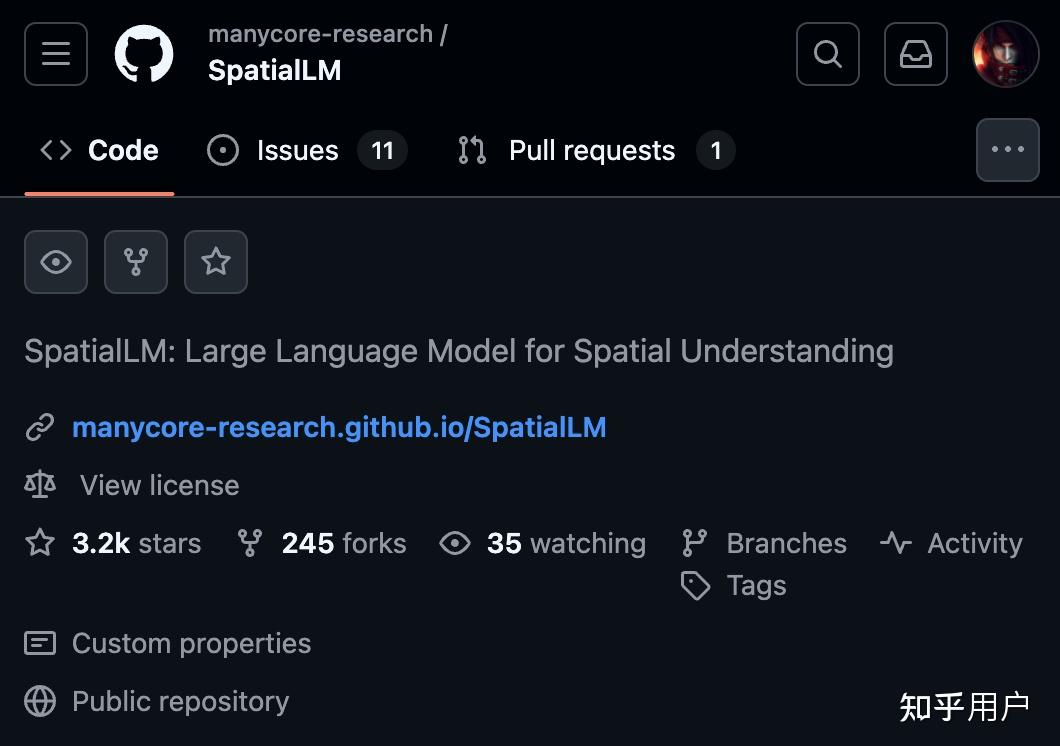Screen dimensions: 1060x746
Task: Switch to the Code tab
Action: 100,150
